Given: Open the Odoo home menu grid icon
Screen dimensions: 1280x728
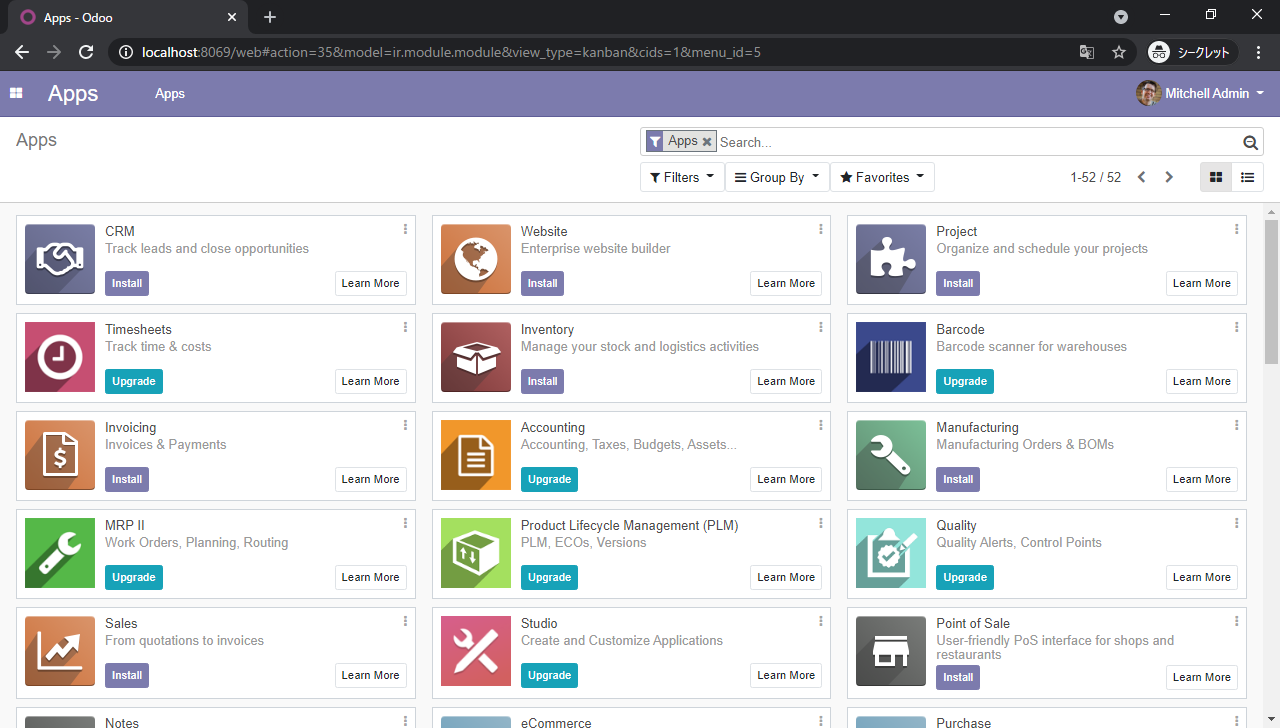Looking at the screenshot, I should point(16,93).
